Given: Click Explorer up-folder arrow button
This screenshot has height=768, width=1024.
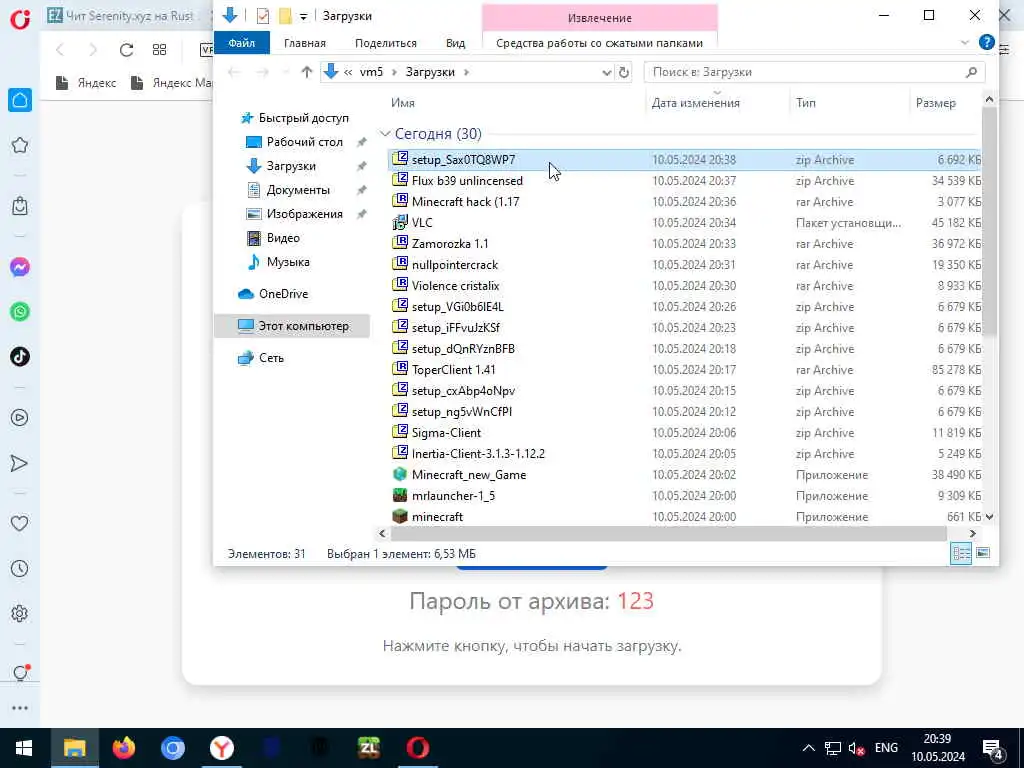Looking at the screenshot, I should tap(306, 72).
